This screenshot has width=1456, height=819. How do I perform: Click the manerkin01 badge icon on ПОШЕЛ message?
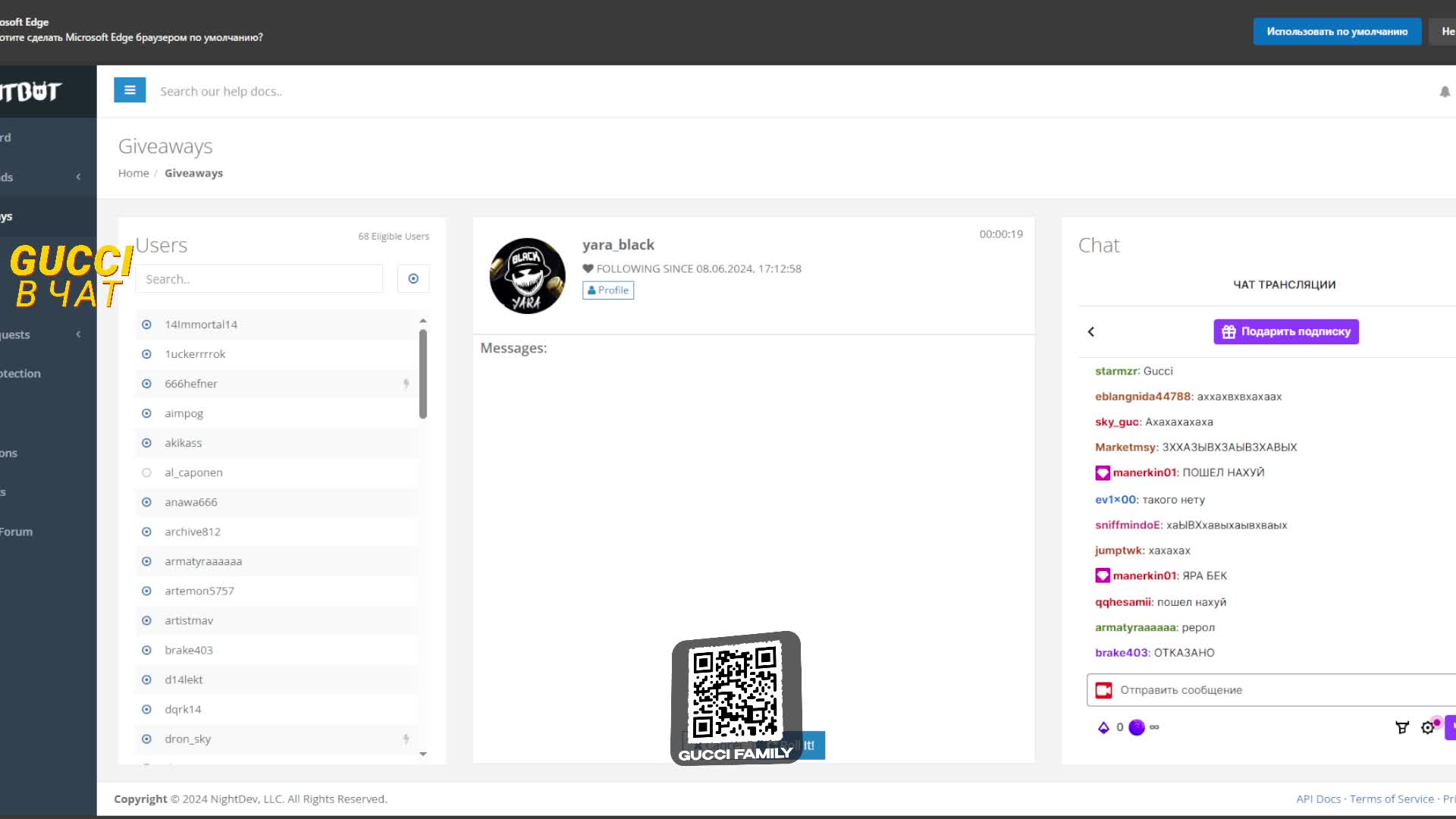coord(1103,472)
